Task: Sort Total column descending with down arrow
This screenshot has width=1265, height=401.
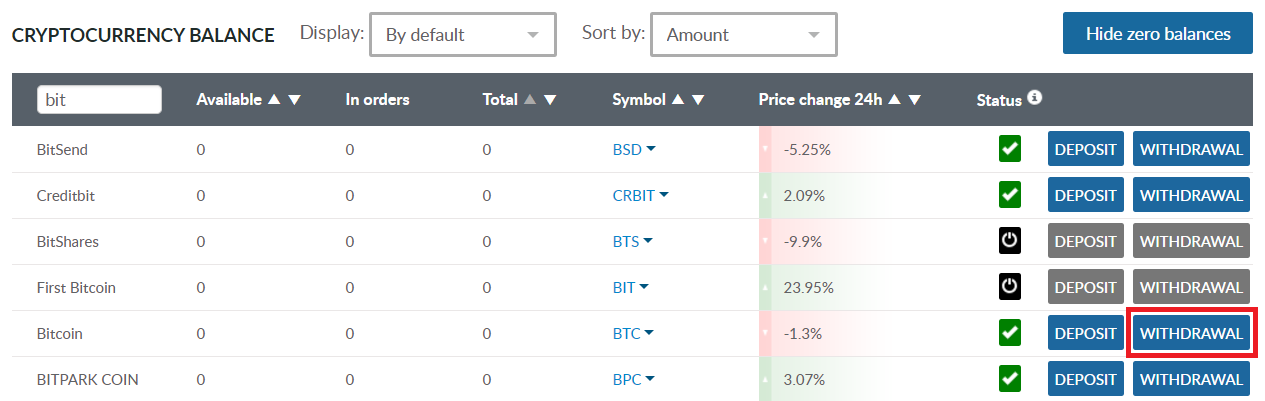Action: point(550,100)
